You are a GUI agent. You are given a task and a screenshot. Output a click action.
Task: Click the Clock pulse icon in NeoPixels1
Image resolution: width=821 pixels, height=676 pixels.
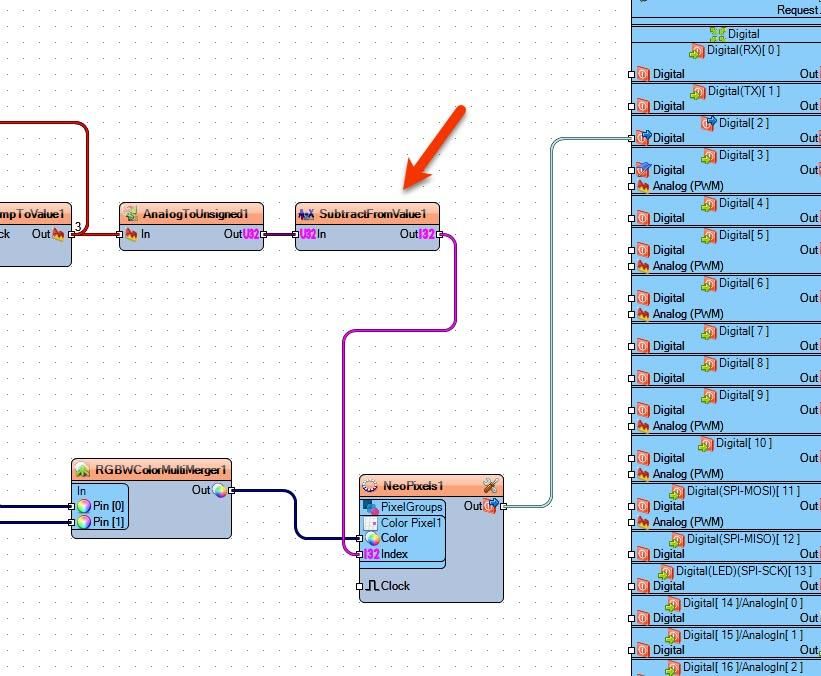tap(372, 585)
